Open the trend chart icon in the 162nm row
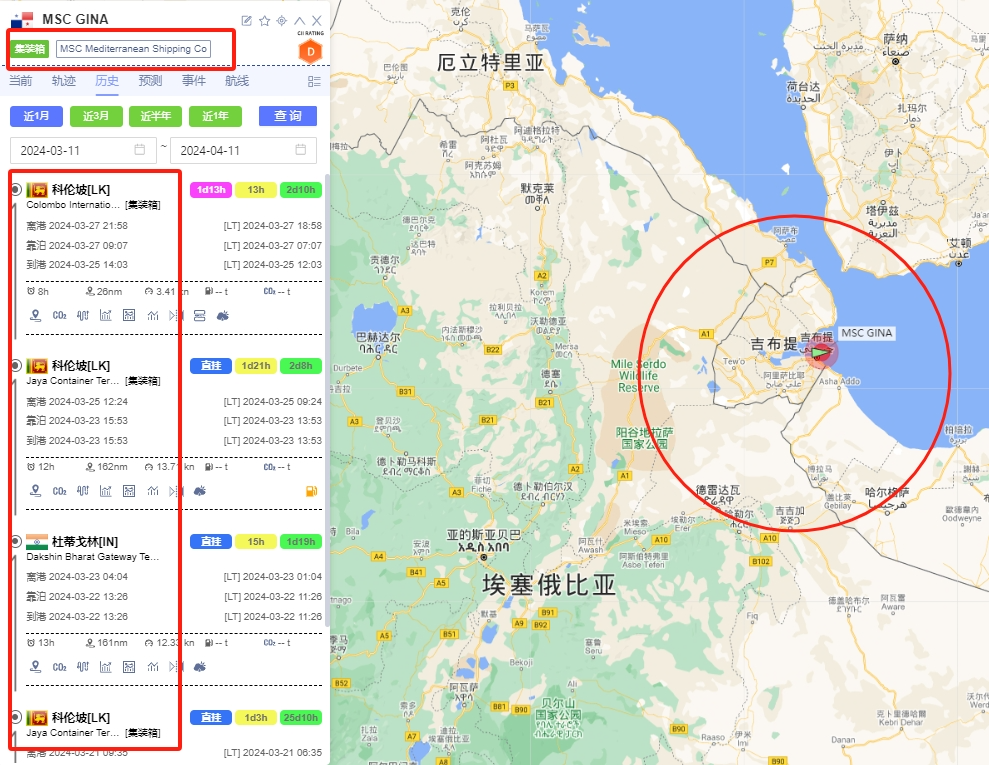The image size is (989, 765). coord(153,491)
